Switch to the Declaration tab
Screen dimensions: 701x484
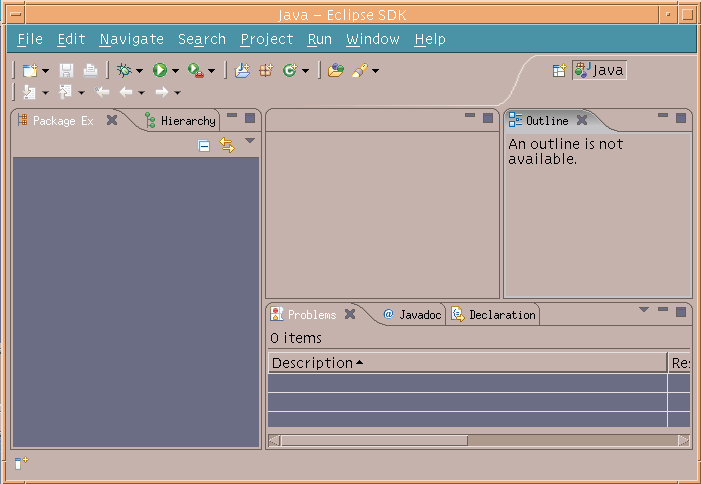pyautogui.click(x=494, y=315)
